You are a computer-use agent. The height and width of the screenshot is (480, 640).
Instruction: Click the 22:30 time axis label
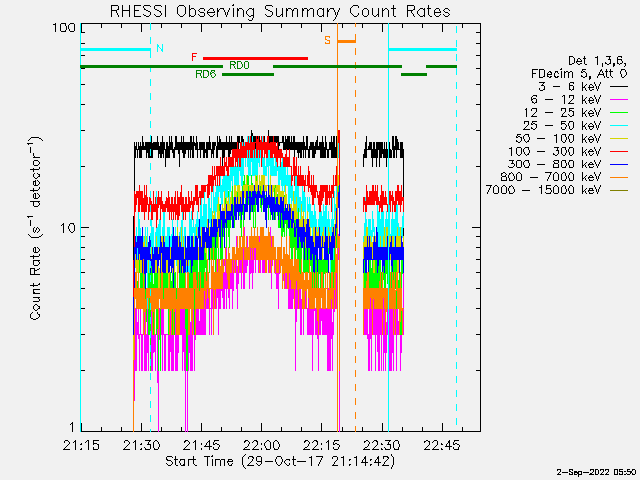pos(382,445)
